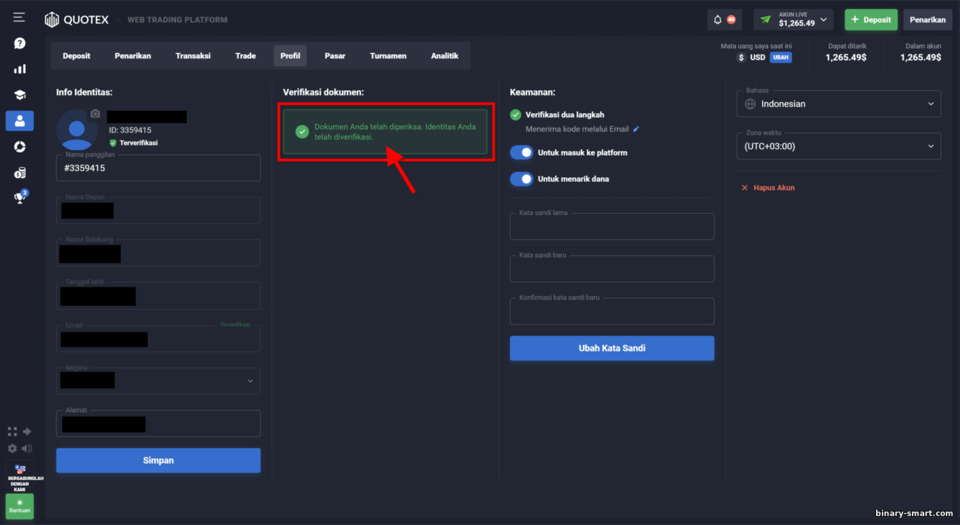Image resolution: width=960 pixels, height=525 pixels.
Task: Click the red X Hapus Akun icon
Action: (x=744, y=188)
